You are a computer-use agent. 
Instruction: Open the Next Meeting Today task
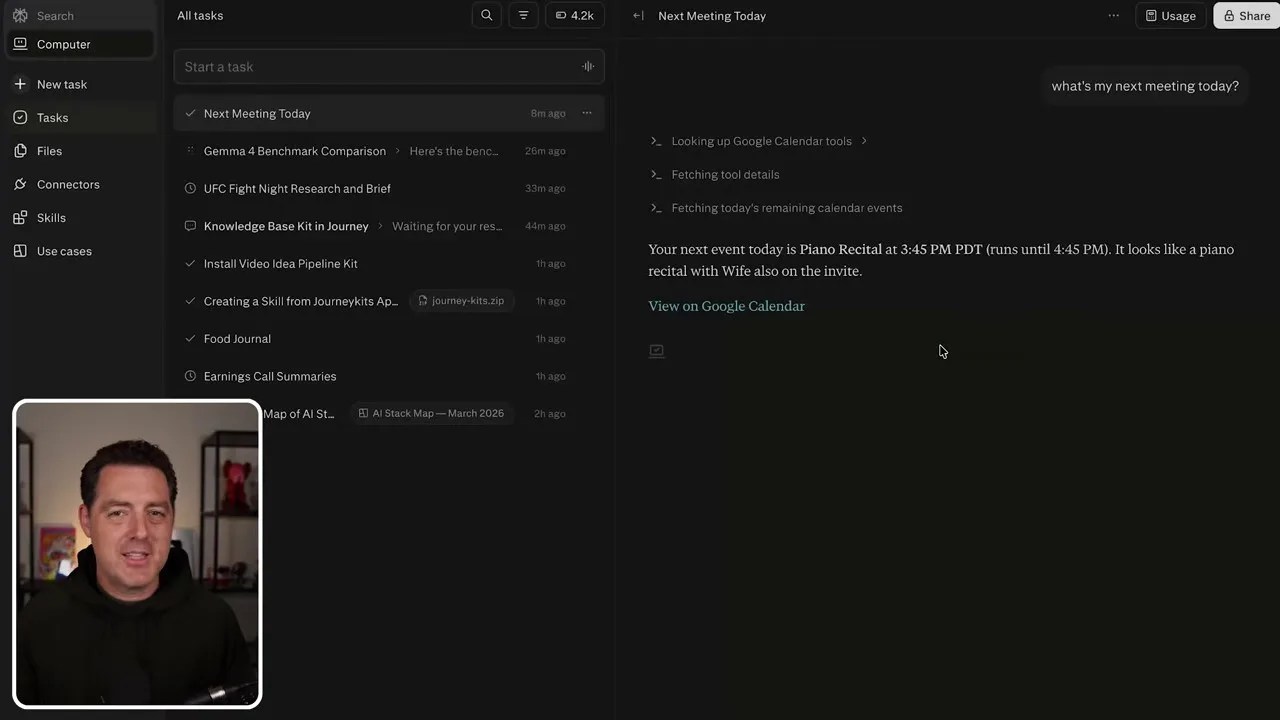[x=389, y=114]
